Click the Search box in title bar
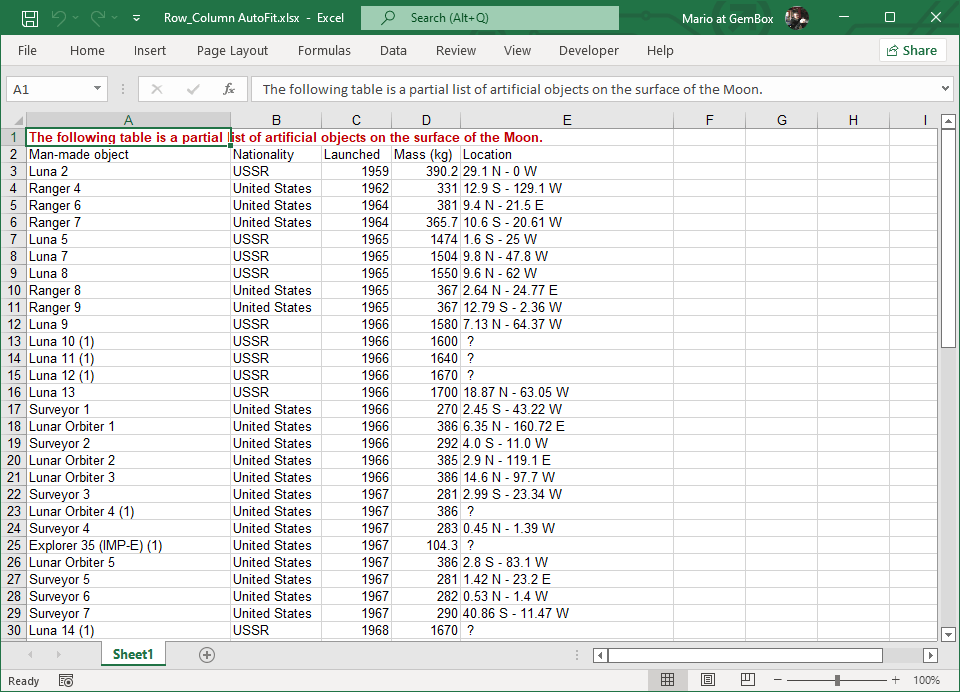Screen dimensions: 960x692 [490, 18]
